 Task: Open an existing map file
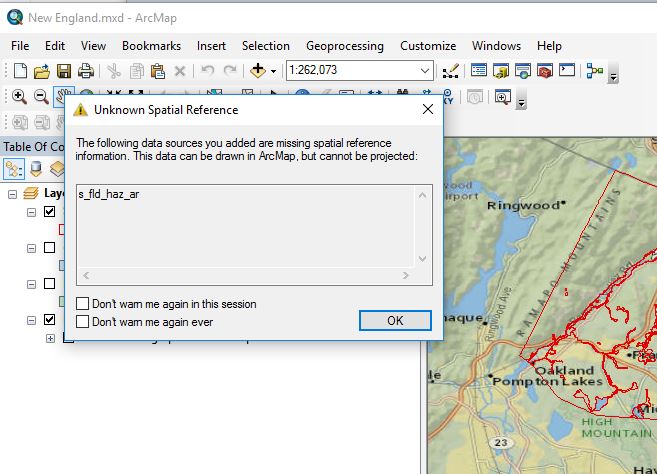tap(42, 71)
